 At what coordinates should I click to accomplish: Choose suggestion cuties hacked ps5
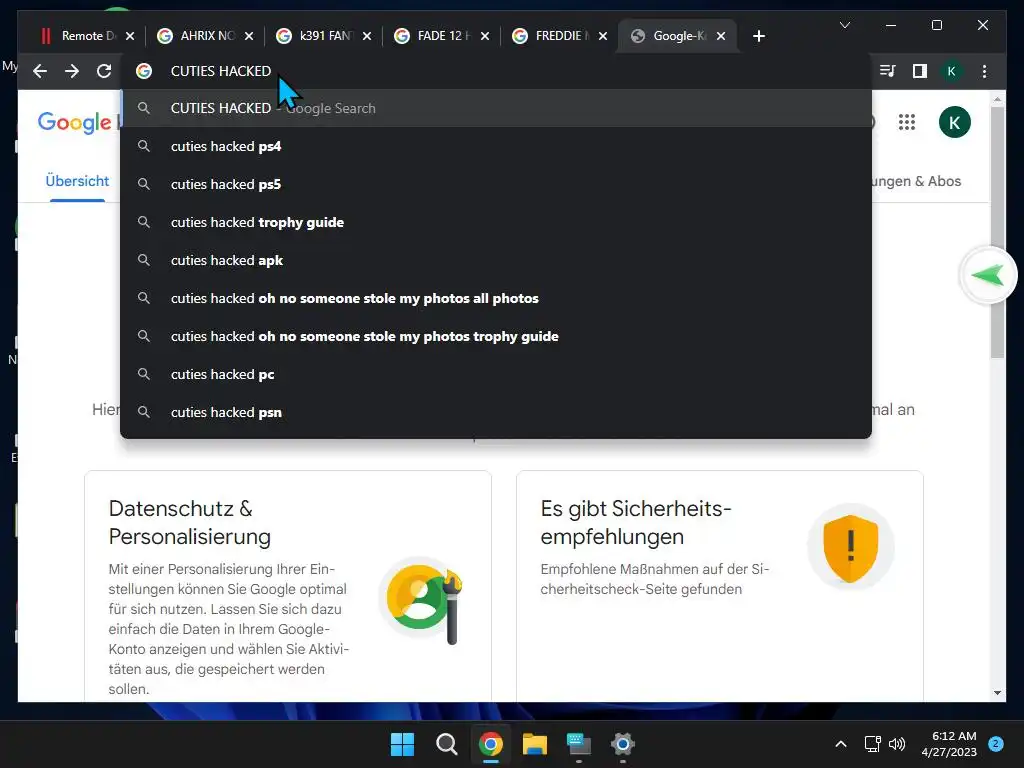(x=496, y=184)
